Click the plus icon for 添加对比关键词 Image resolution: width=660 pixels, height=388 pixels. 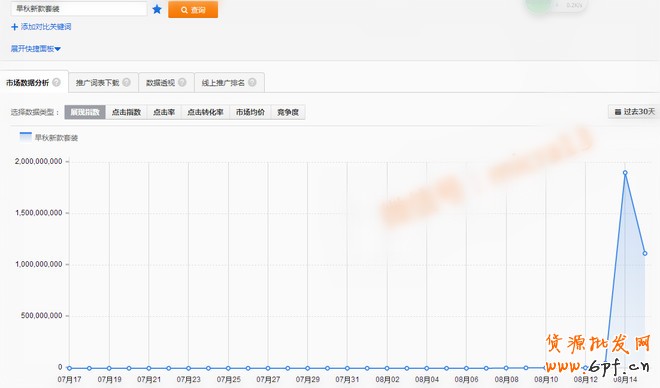14,27
